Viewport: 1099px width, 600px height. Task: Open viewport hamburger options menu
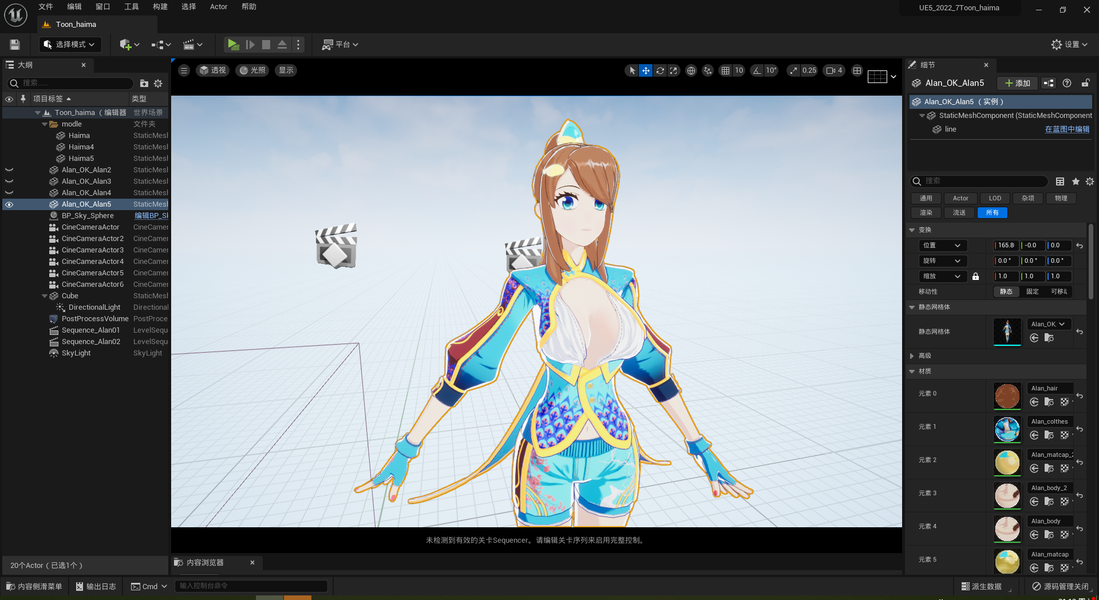(184, 70)
